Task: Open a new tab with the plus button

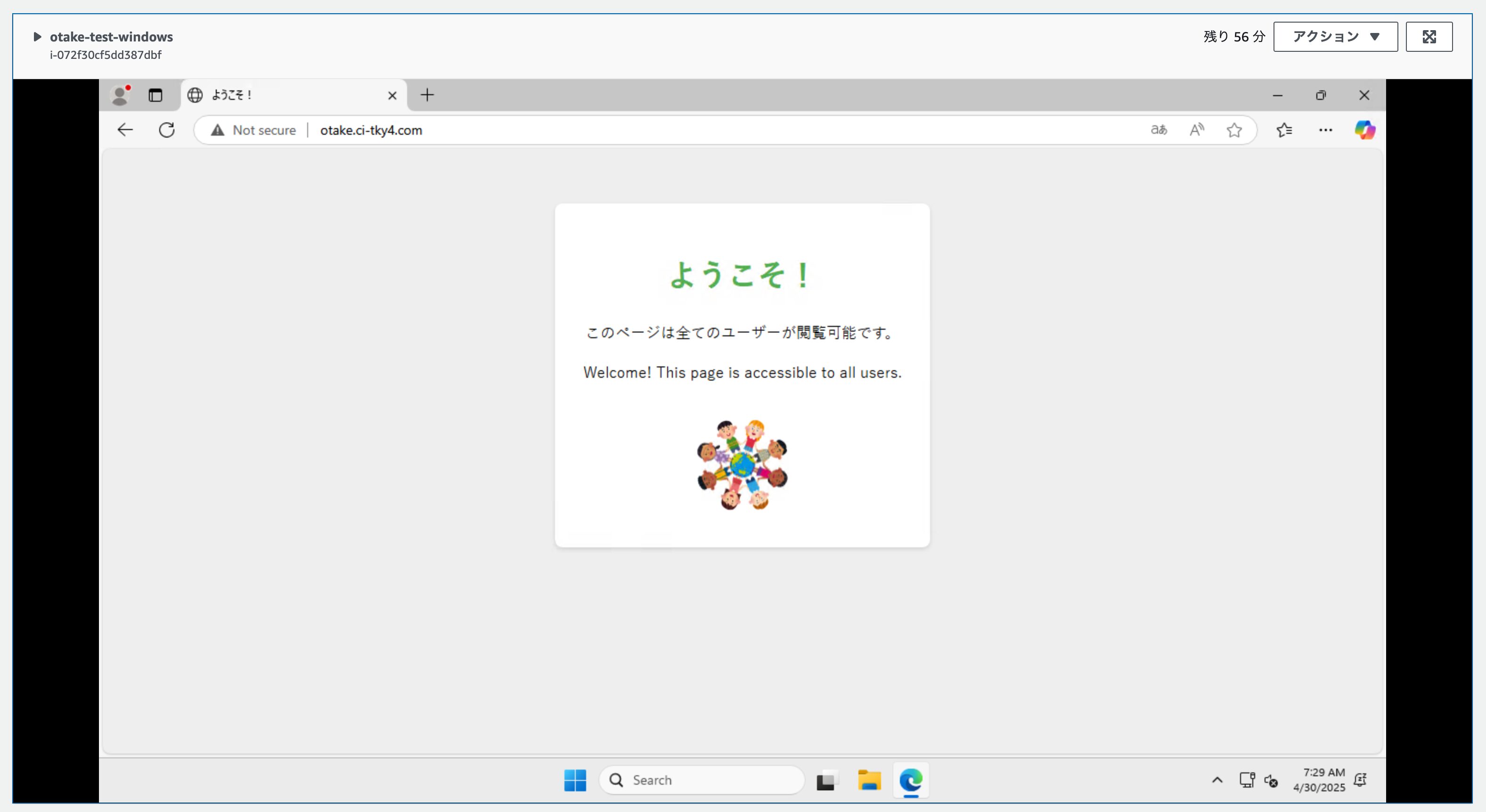Action: point(427,95)
